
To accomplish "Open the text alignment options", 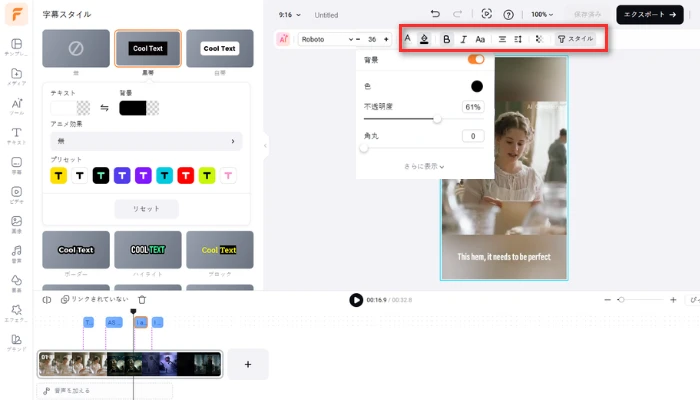I will click(502, 39).
